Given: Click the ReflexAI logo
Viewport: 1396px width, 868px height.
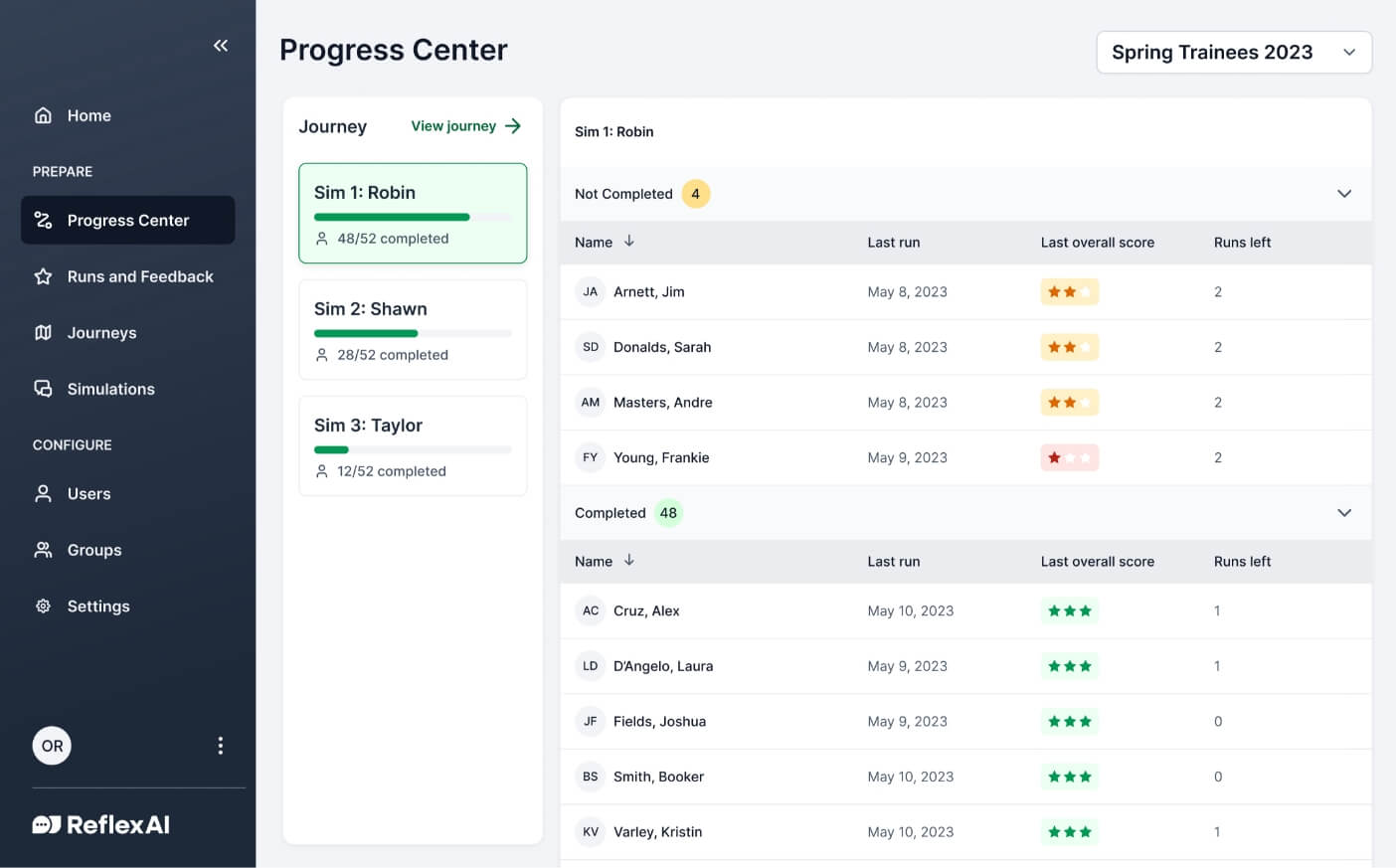Looking at the screenshot, I should coord(100,824).
